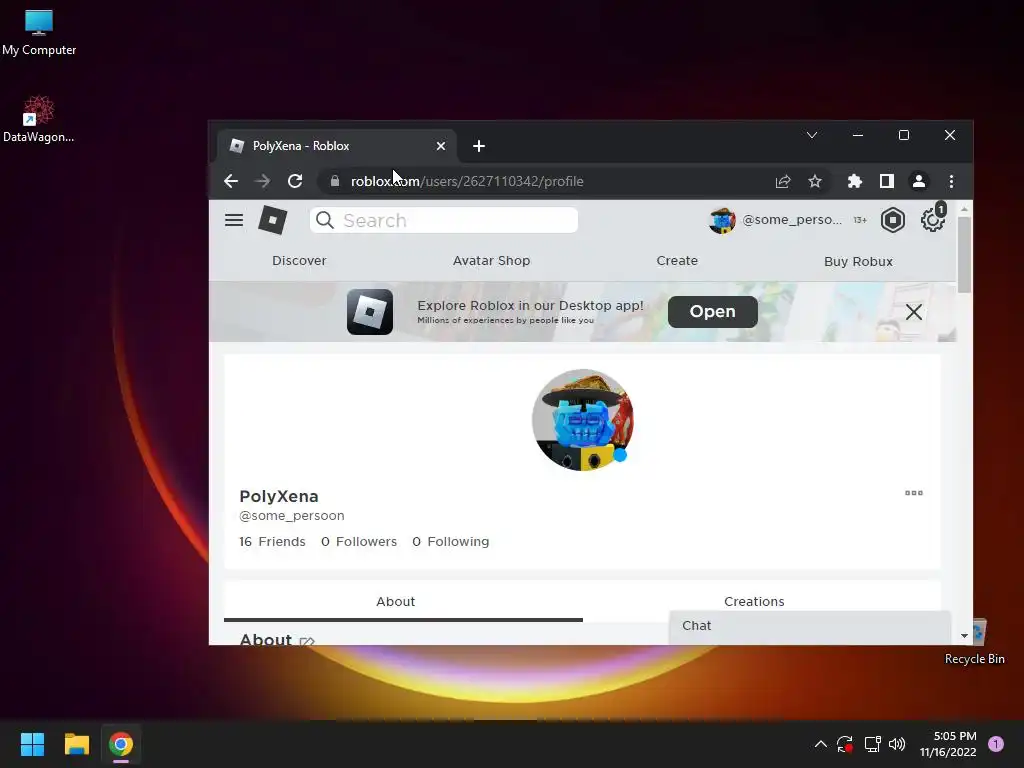Screen dimensions: 1024x768
Task: Expand the Chat panel
Action: pyautogui.click(x=809, y=626)
